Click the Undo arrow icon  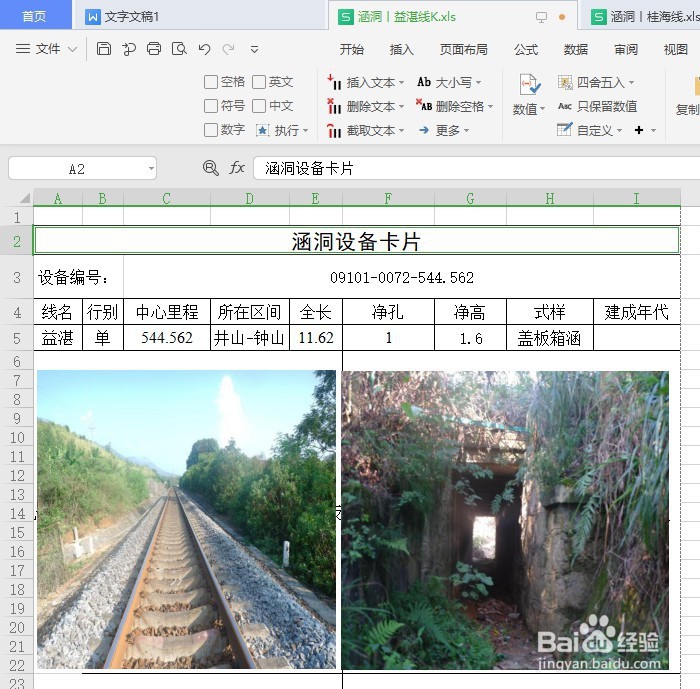click(204, 49)
